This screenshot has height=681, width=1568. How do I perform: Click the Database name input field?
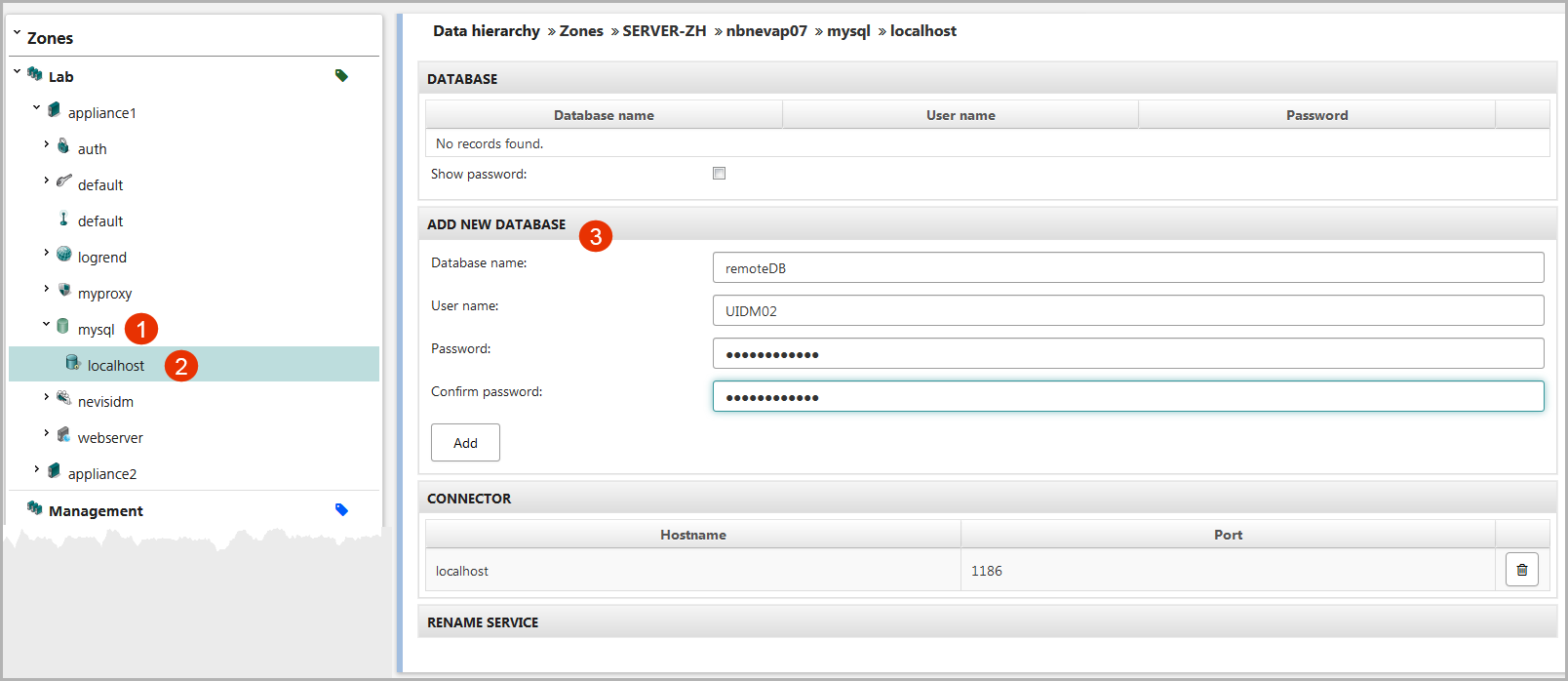point(1128,267)
